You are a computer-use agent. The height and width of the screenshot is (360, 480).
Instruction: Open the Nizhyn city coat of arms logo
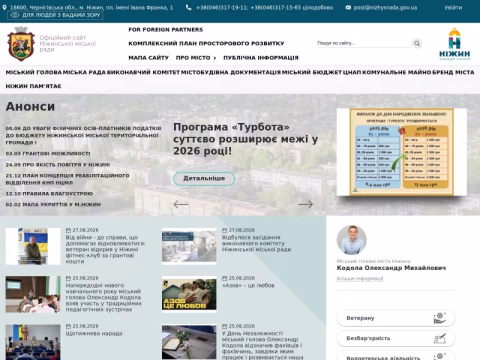(21, 44)
